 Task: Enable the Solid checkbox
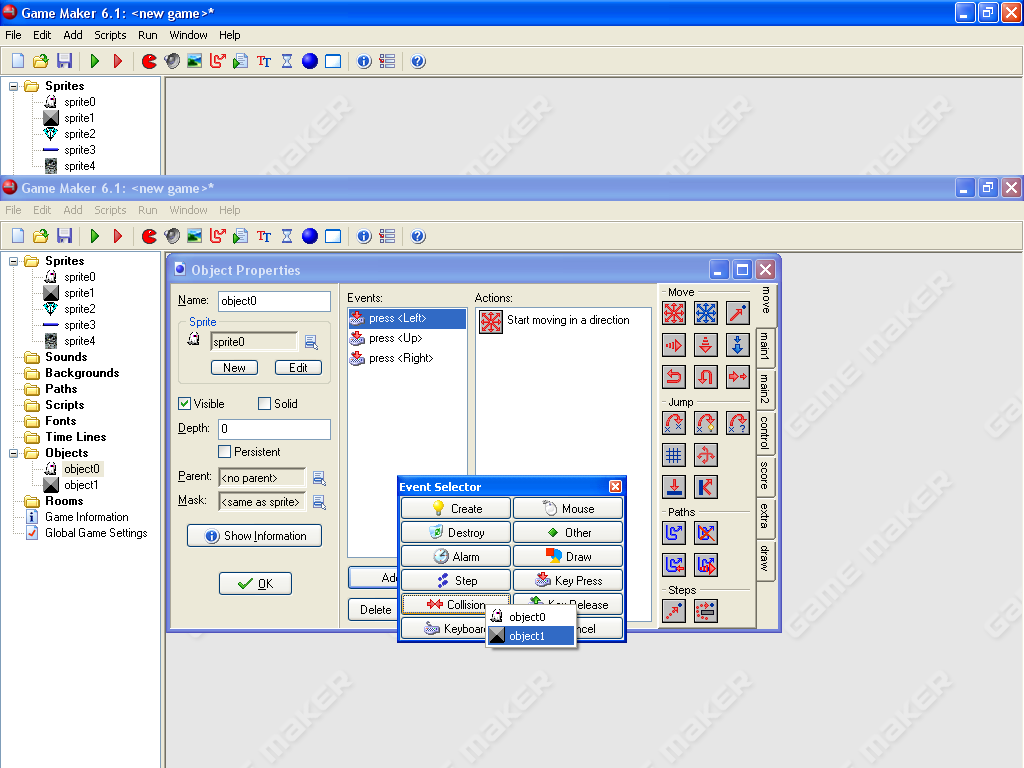coord(264,404)
